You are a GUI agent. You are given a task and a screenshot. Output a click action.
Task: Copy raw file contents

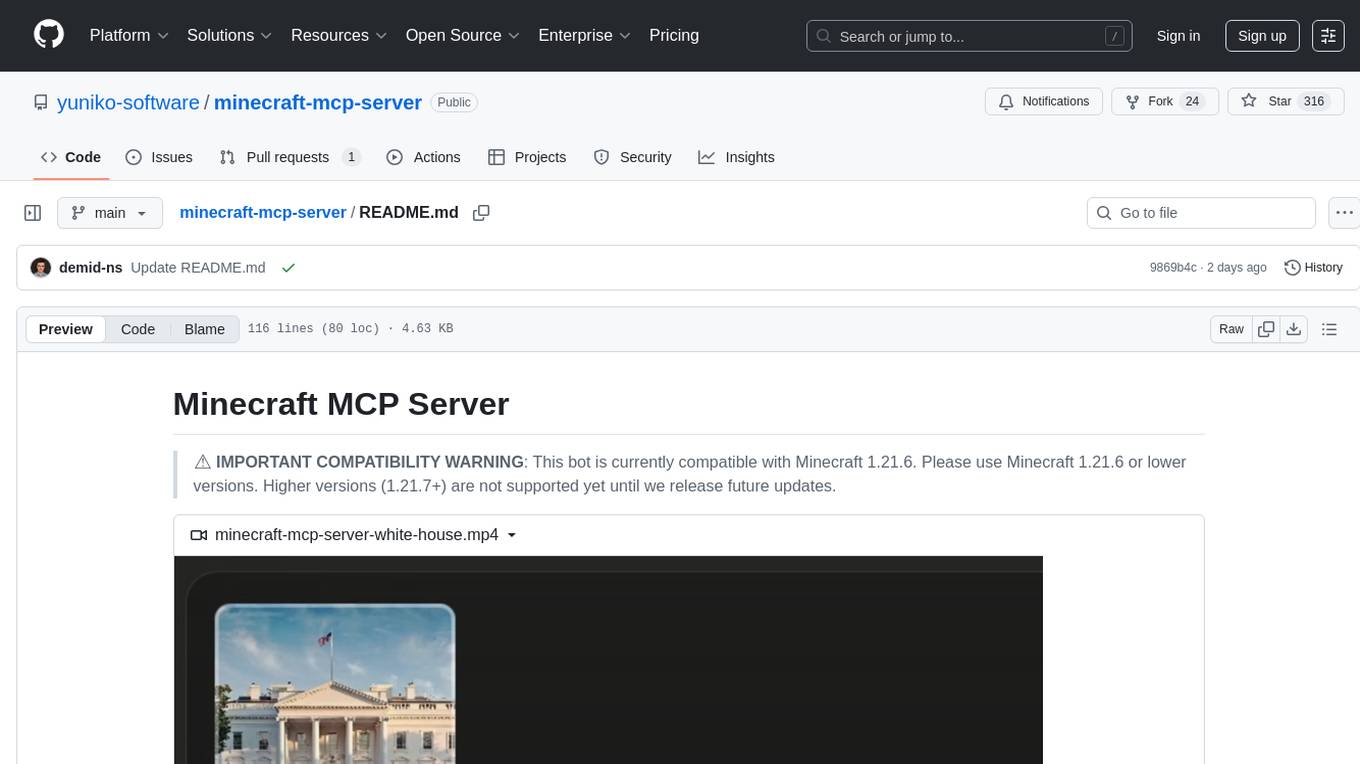tap(1266, 329)
